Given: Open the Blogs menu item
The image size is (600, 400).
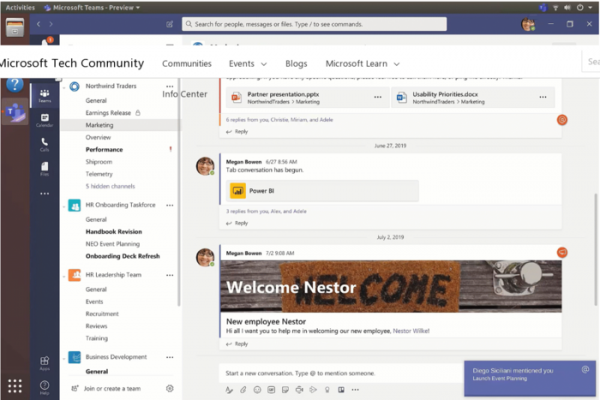Looking at the screenshot, I should click(296, 63).
